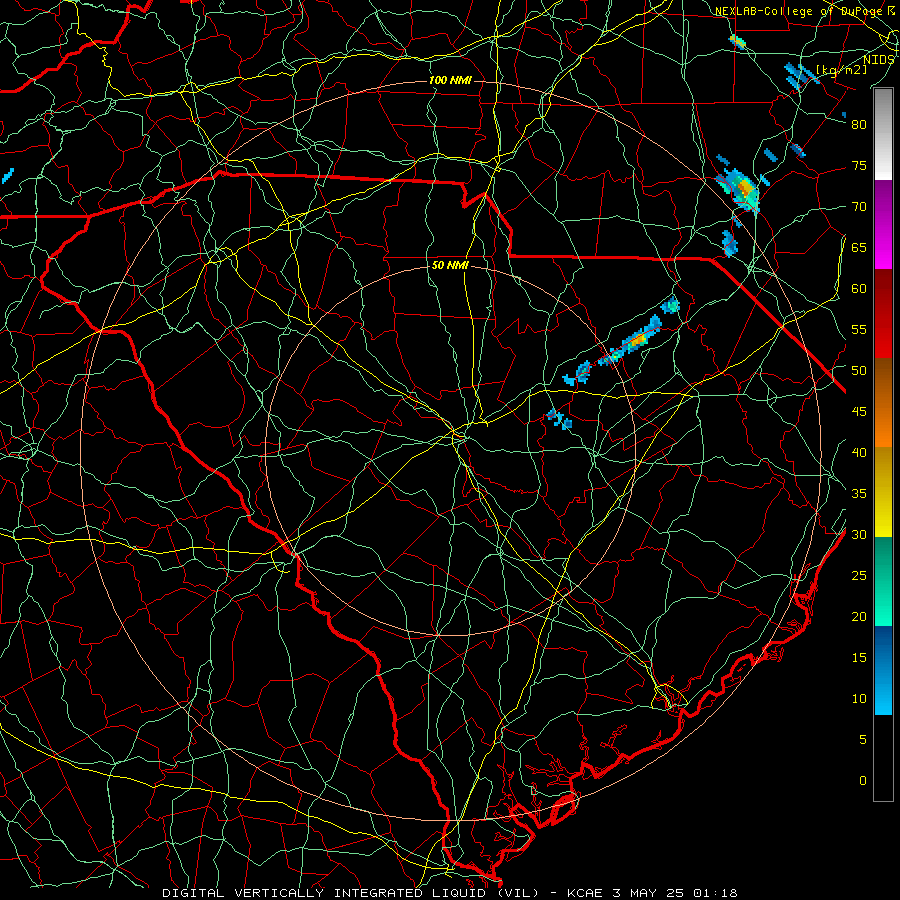
Task: Click the 55 value on the VIL scale
Action: (859, 330)
